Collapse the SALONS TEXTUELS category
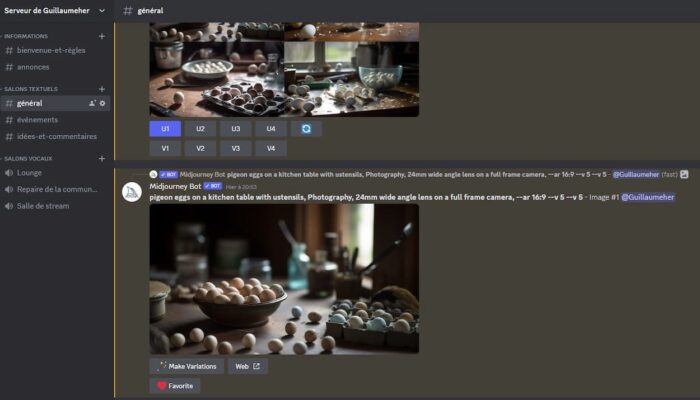The width and height of the screenshot is (700, 400). tap(30, 89)
